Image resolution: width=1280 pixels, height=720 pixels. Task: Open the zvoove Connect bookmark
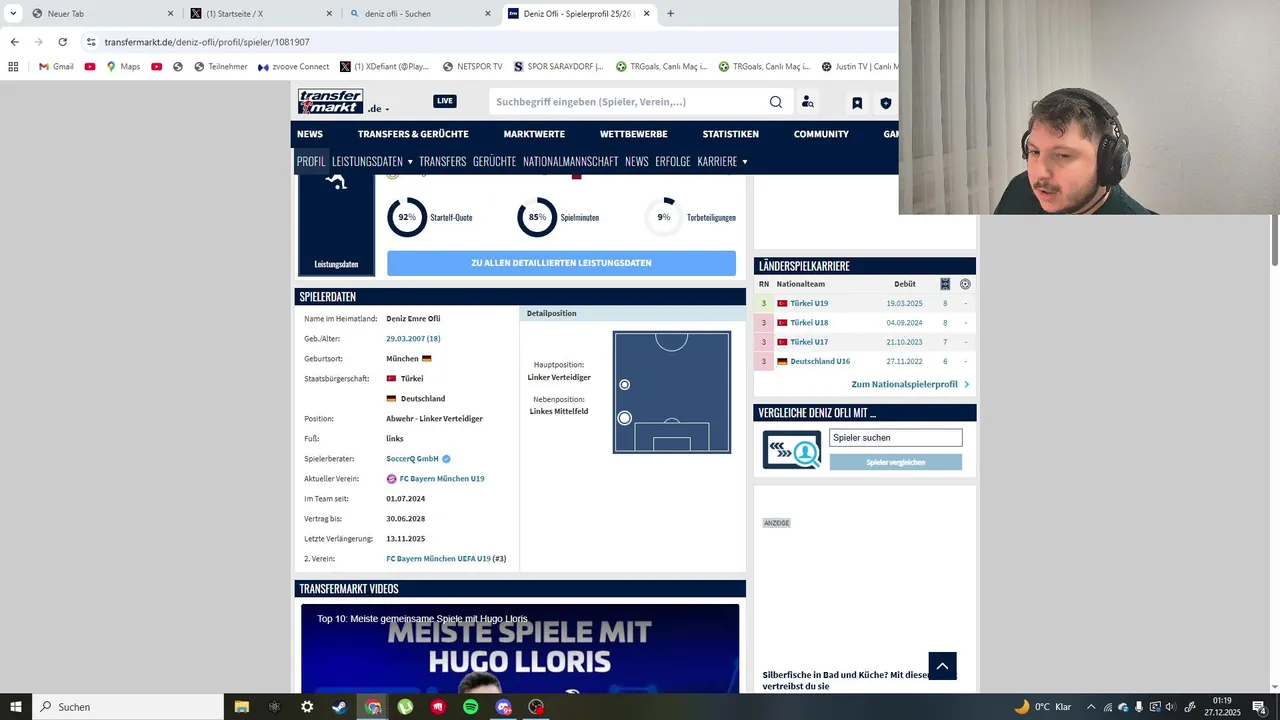[x=293, y=67]
